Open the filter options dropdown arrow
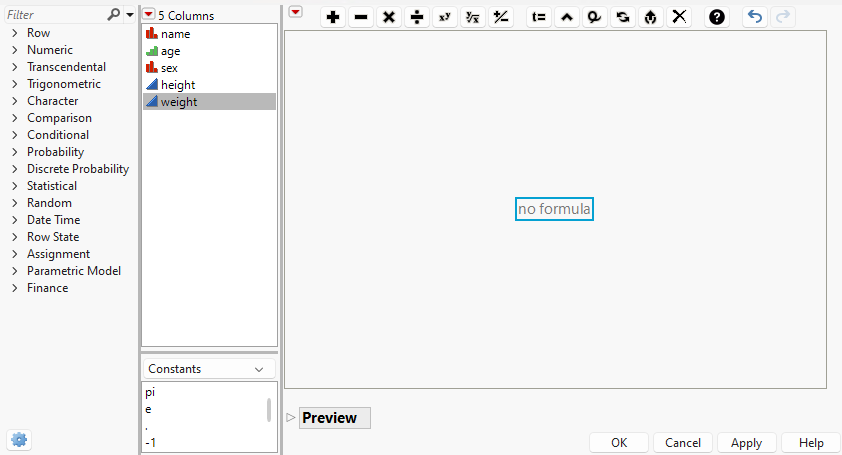Screen dimensions: 842x455 coord(129,15)
